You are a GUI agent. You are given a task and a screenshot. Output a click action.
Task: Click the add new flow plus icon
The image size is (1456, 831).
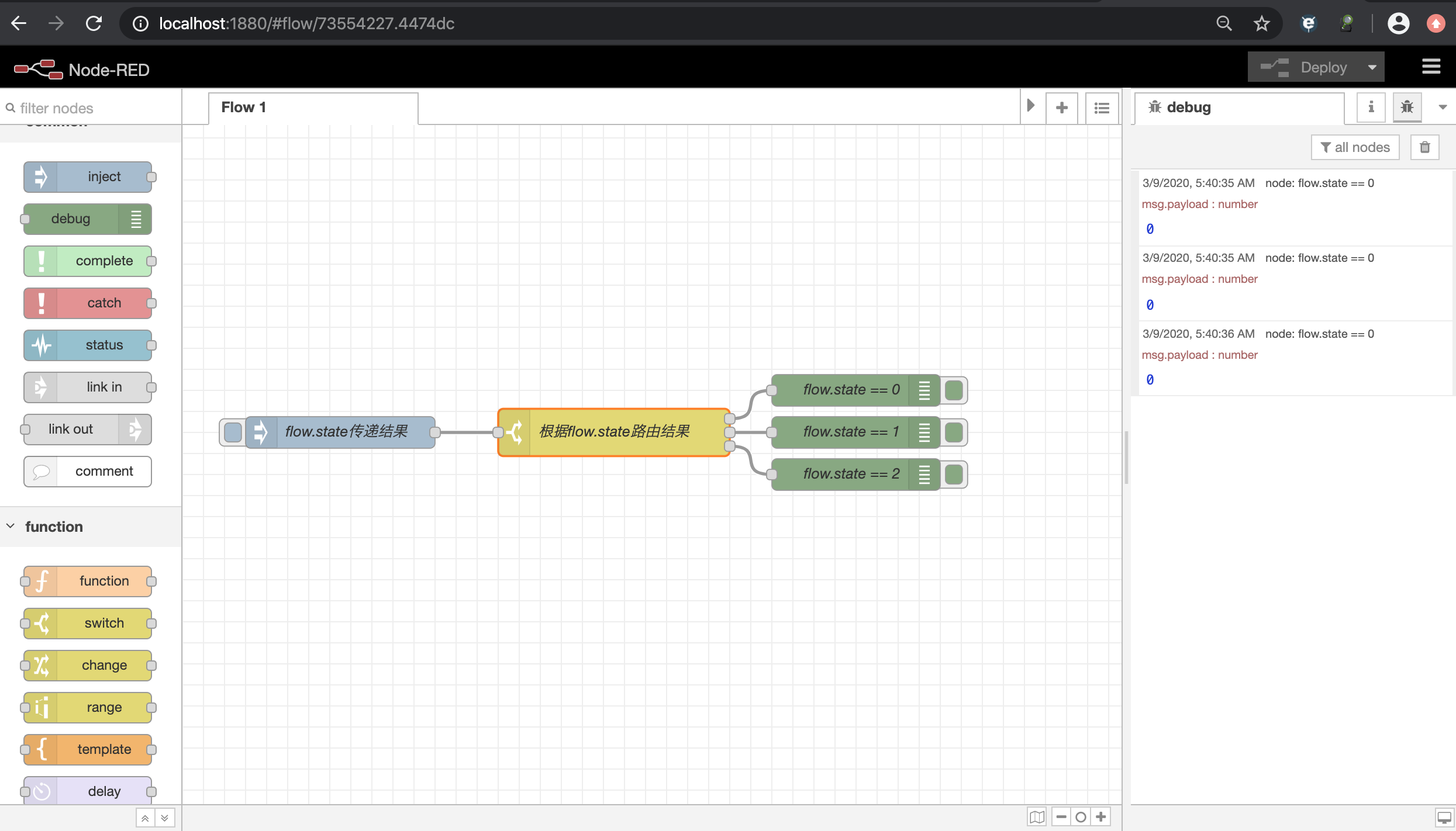(1062, 108)
